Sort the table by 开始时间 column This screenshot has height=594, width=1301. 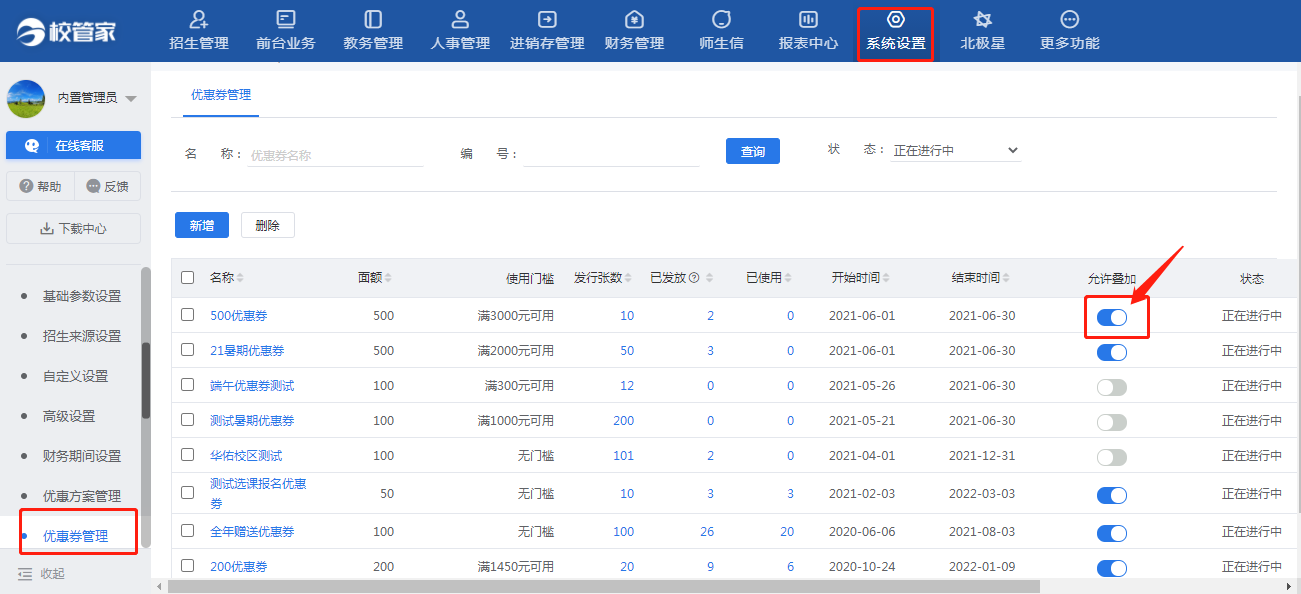(860, 278)
